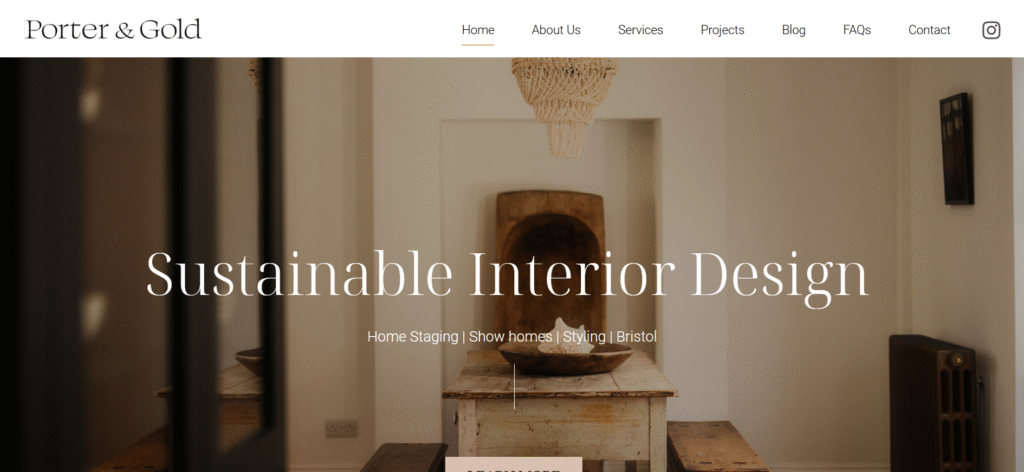Click the 'Show homes' text in subtitle
Screen dimensions: 1024x472
pos(510,337)
